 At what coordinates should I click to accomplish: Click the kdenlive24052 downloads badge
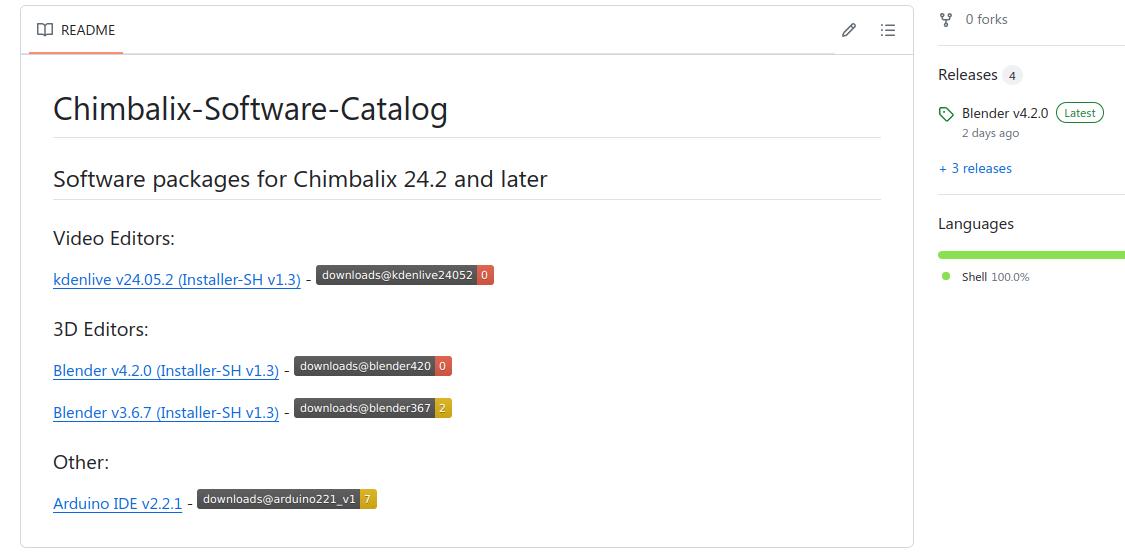tap(404, 275)
